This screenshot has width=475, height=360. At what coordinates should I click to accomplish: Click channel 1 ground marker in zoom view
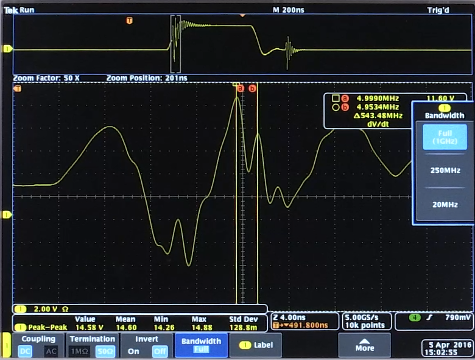[x=7, y=215]
